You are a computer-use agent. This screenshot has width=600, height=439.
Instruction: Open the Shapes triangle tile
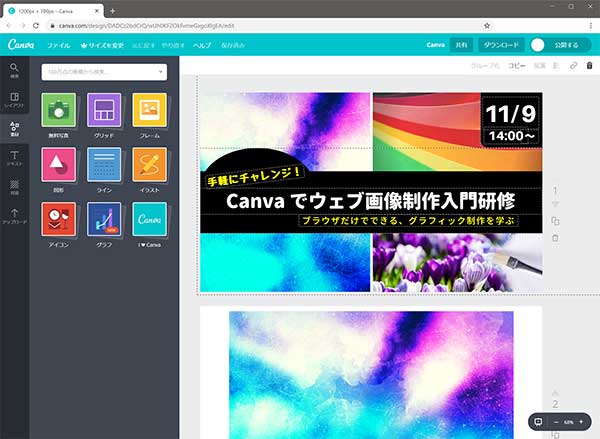point(59,165)
